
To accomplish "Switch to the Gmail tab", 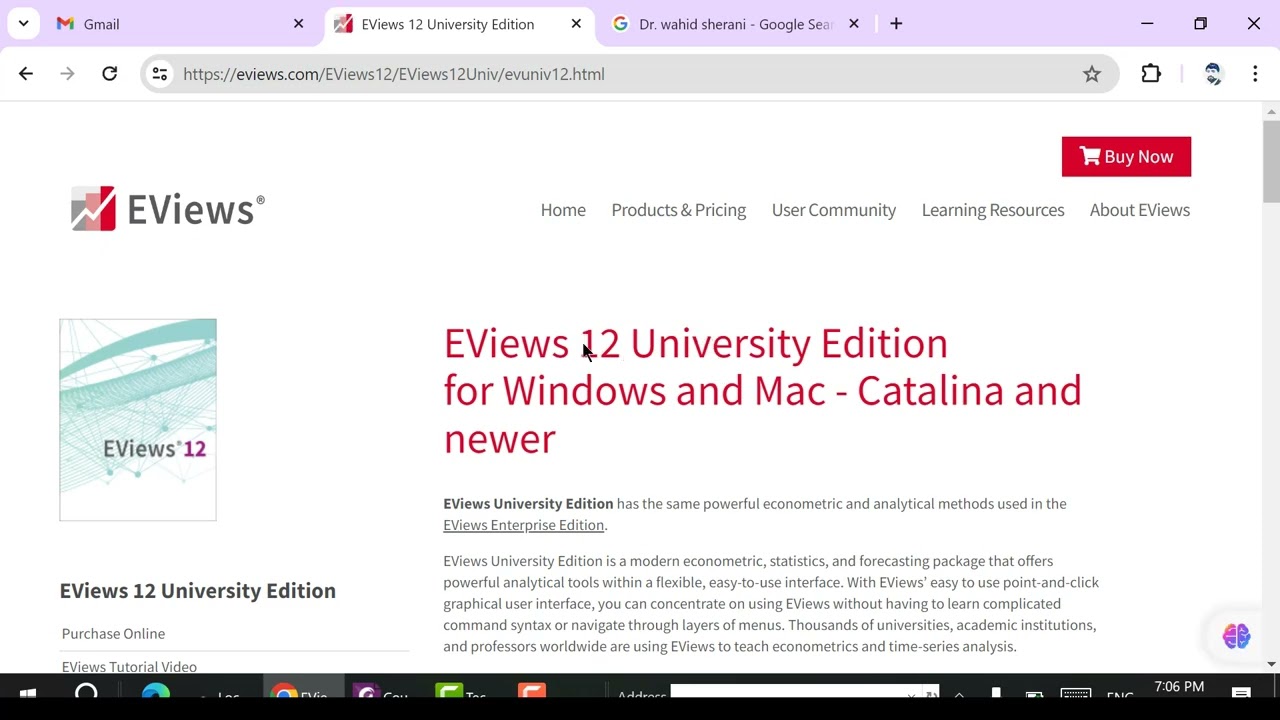I will coord(180,24).
